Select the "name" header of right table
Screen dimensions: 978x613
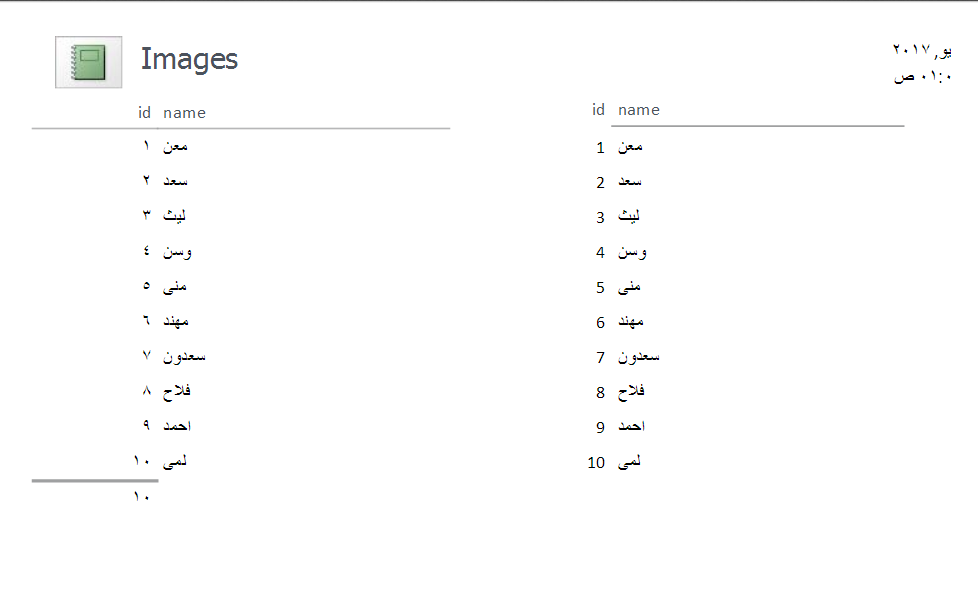point(639,110)
